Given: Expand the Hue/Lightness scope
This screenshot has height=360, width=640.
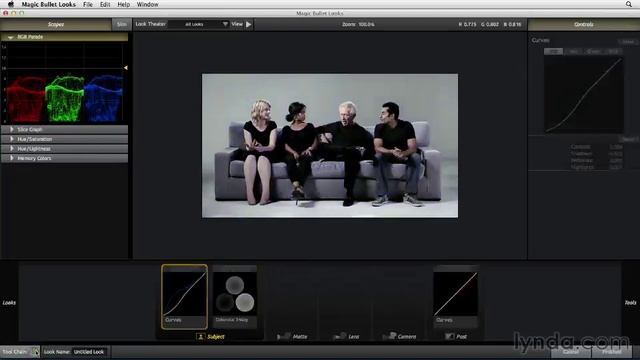Looking at the screenshot, I should [12, 149].
